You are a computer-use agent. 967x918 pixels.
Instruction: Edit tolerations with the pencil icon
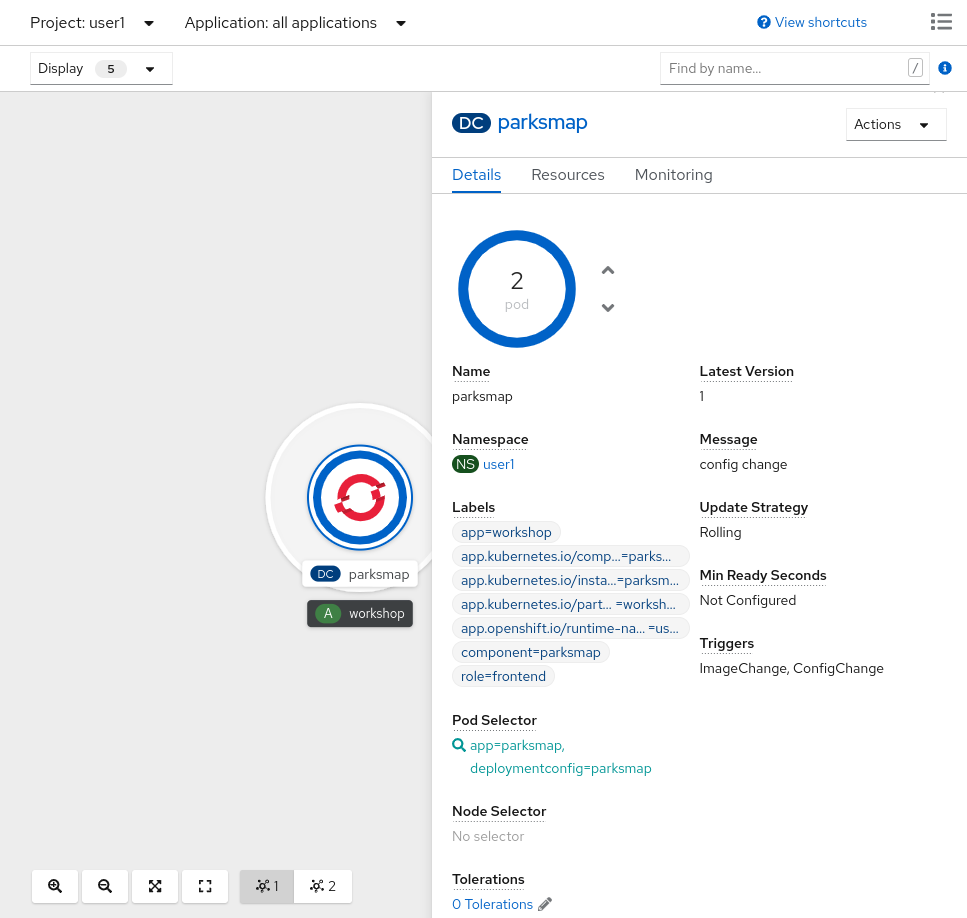[545, 904]
